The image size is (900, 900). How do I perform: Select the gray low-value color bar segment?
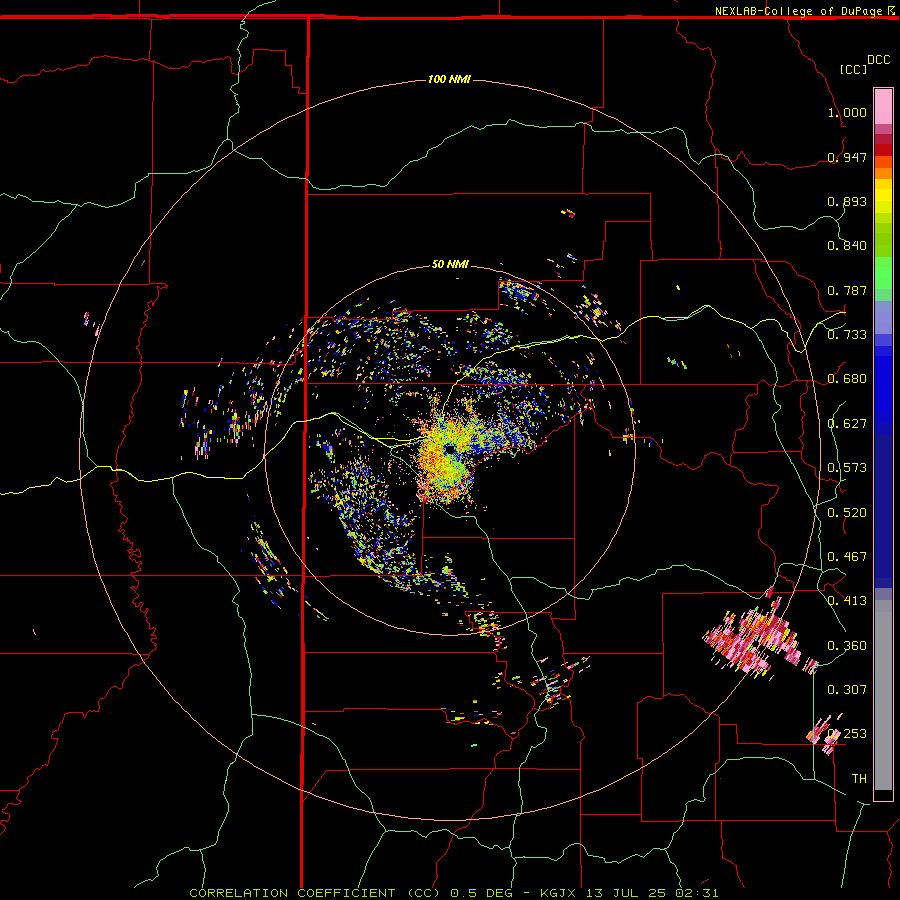[883, 695]
